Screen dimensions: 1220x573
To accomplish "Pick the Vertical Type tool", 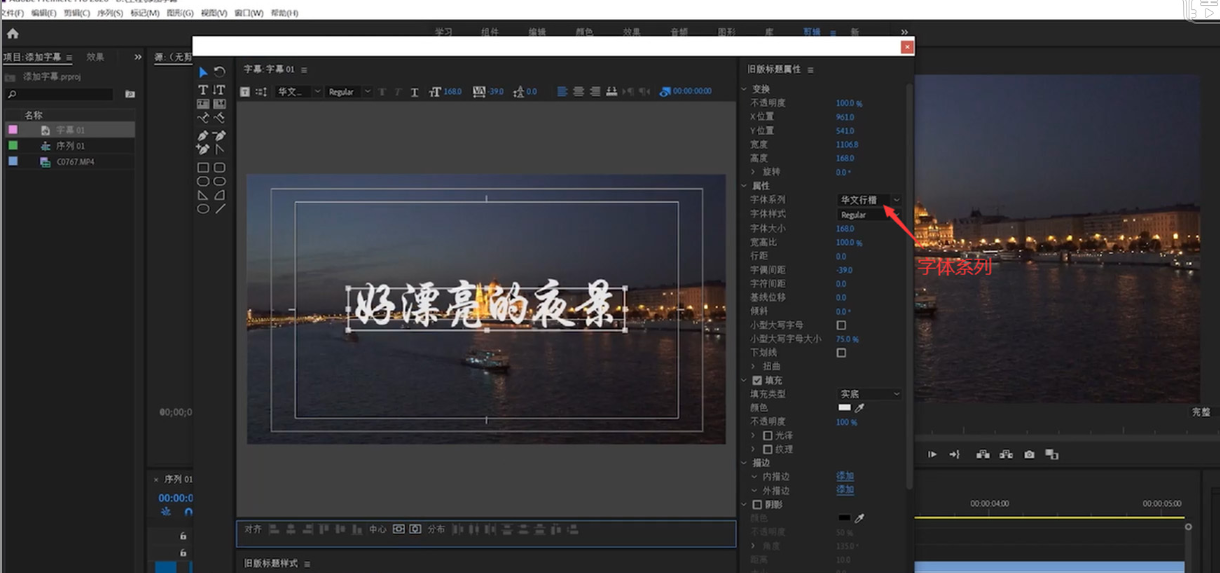I will (x=219, y=90).
